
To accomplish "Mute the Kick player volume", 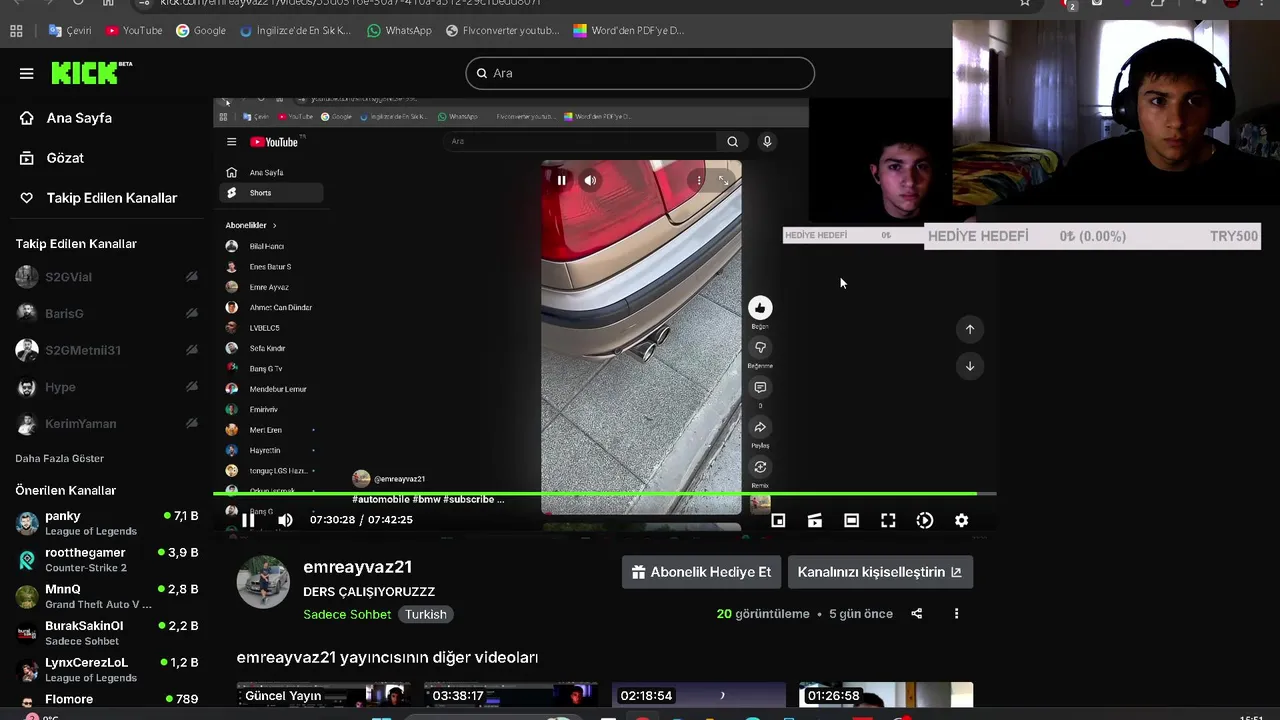I will coord(285,520).
